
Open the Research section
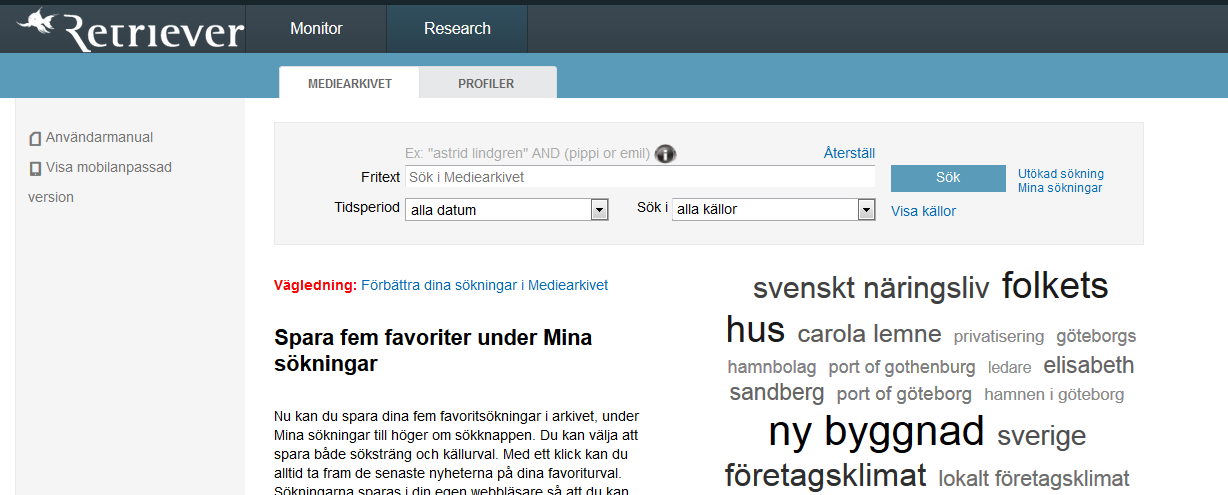point(457,29)
